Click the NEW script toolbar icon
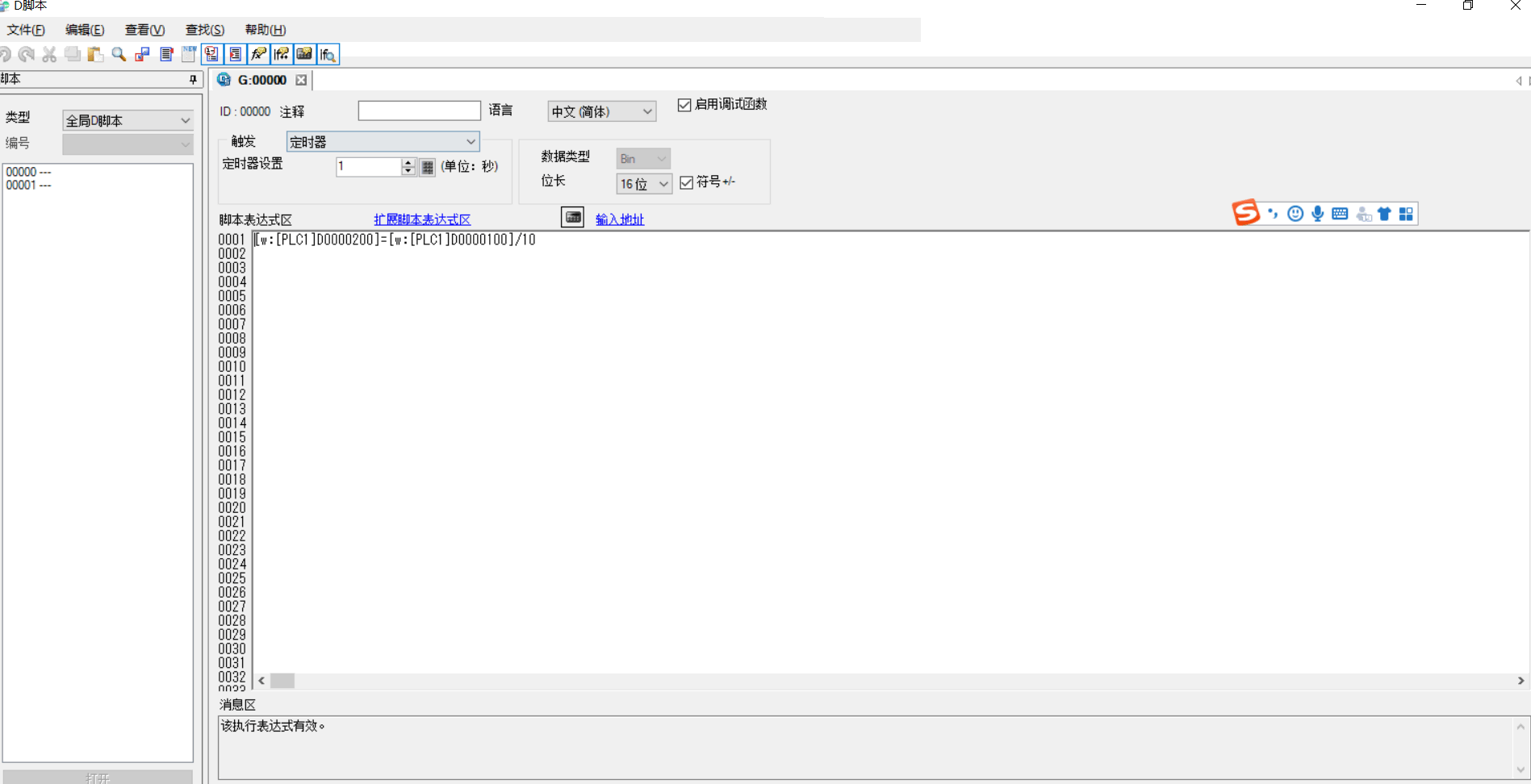This screenshot has width=1531, height=784. (189, 54)
